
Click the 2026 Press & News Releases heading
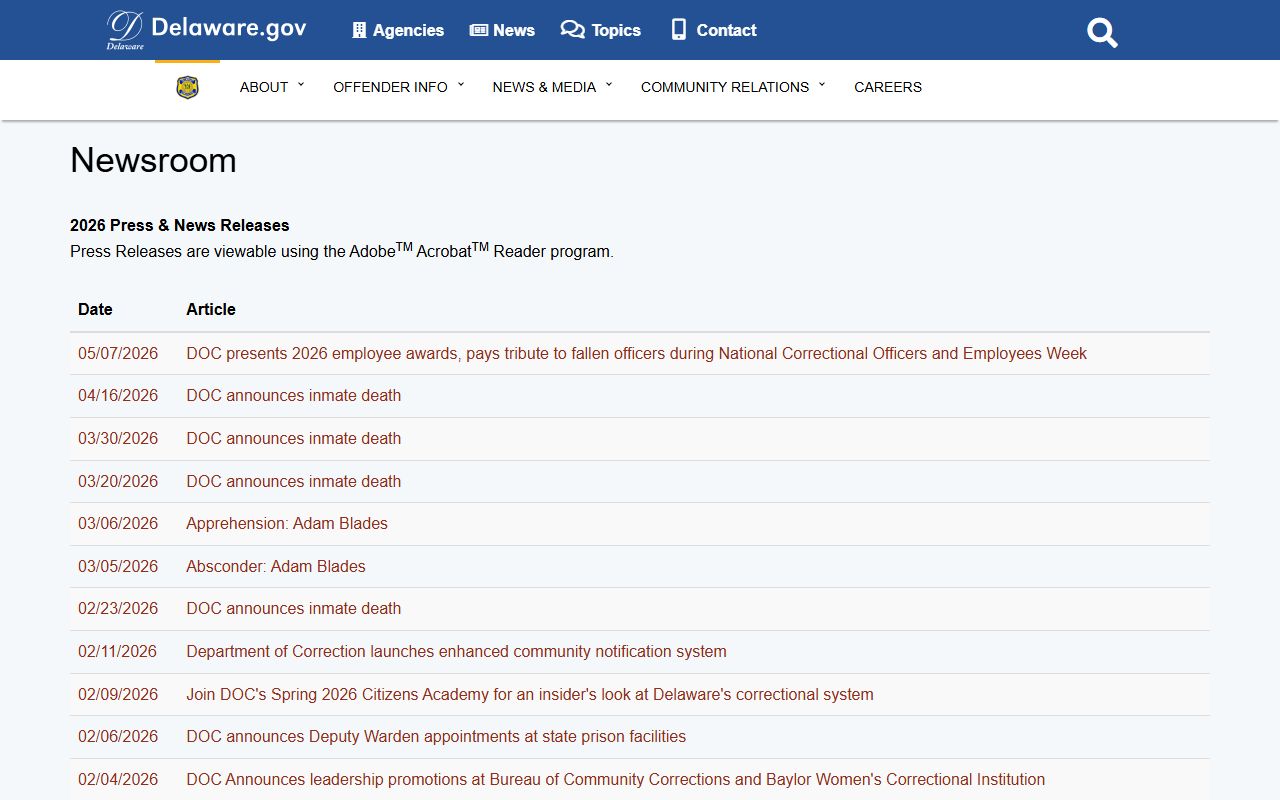tap(180, 226)
